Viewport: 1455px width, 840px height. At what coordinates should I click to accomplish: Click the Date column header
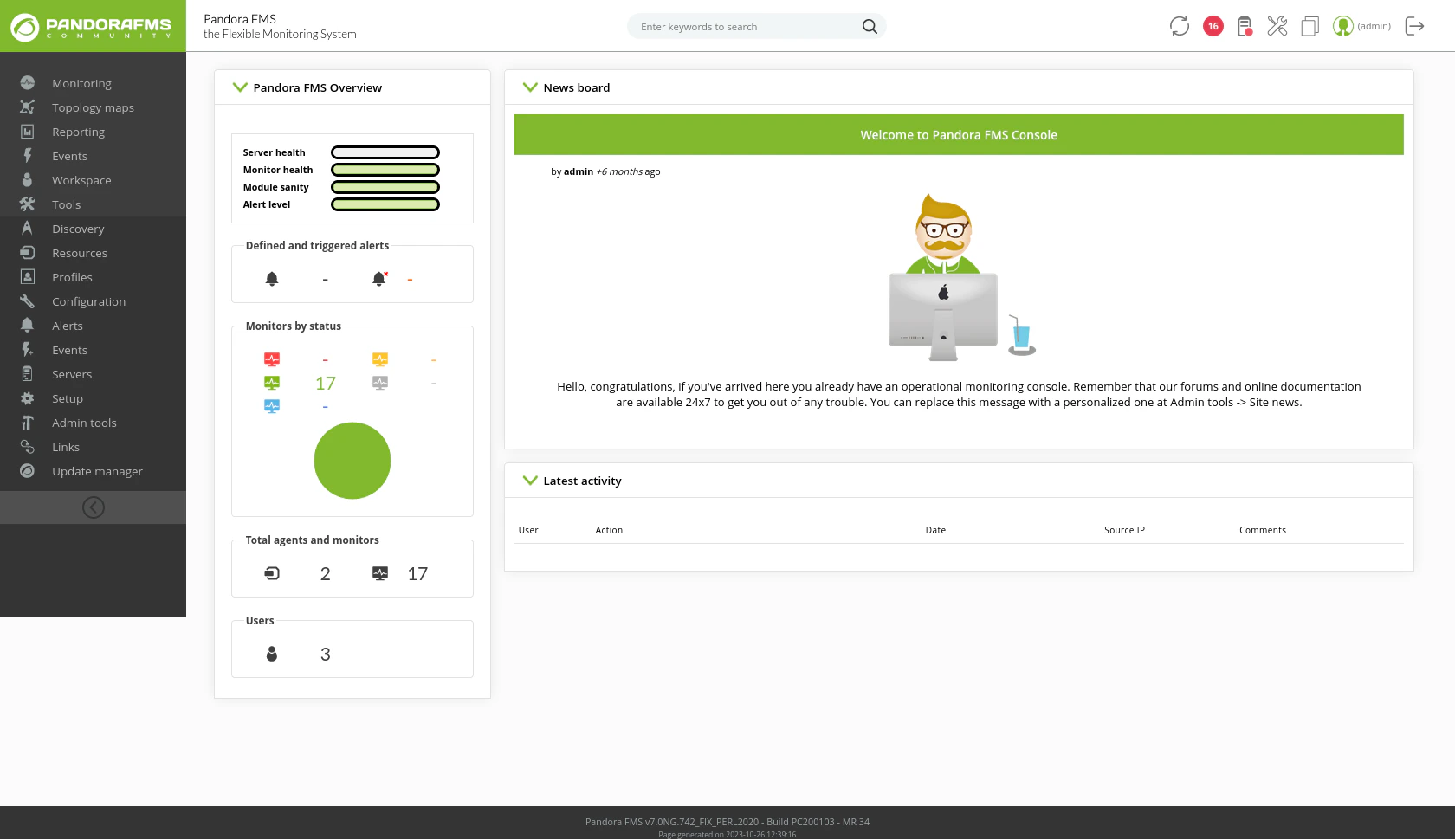click(935, 530)
